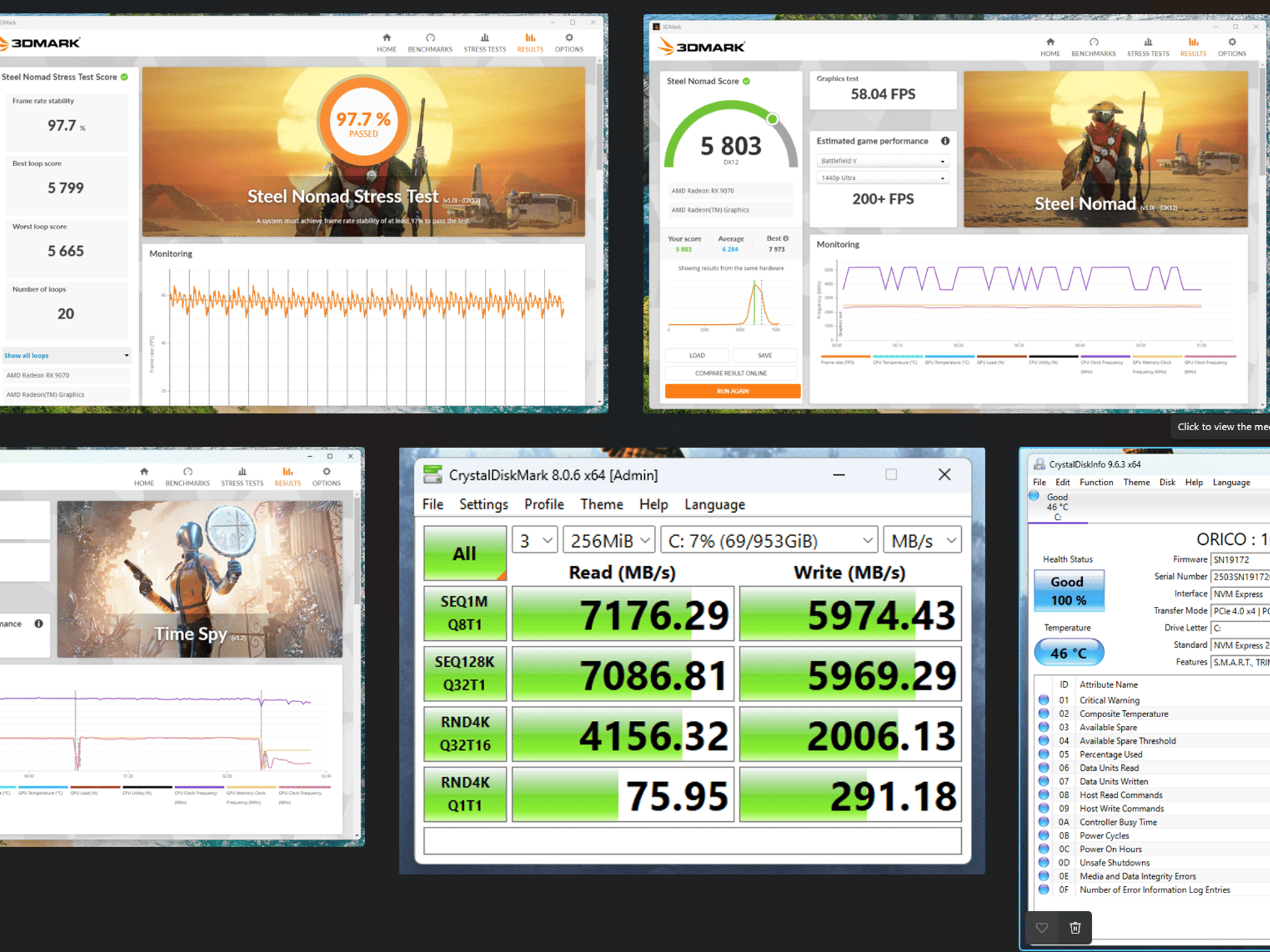Click the green verified check beside Steel Nomad Score
This screenshot has height=952, width=1270.
pos(747,81)
